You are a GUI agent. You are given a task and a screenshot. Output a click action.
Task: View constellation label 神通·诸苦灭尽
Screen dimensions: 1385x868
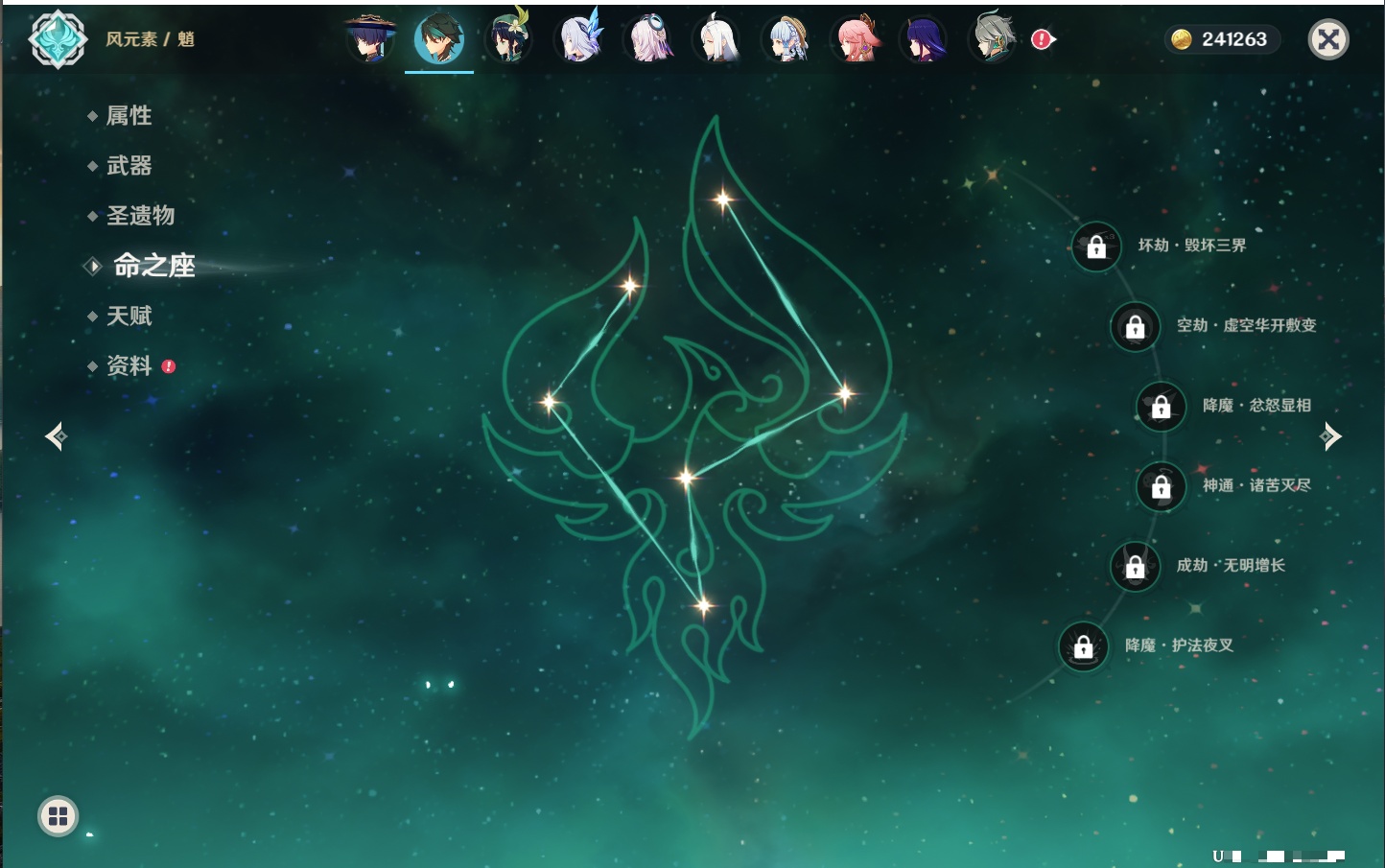pyautogui.click(x=1257, y=485)
